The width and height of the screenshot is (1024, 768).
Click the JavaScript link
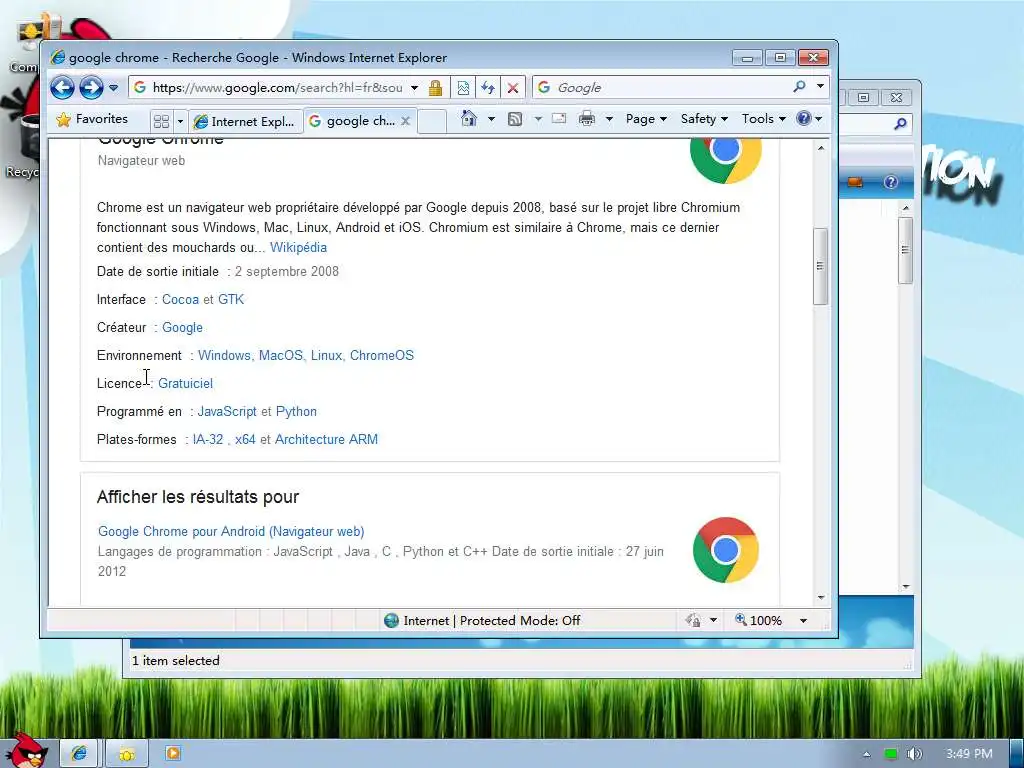point(227,412)
